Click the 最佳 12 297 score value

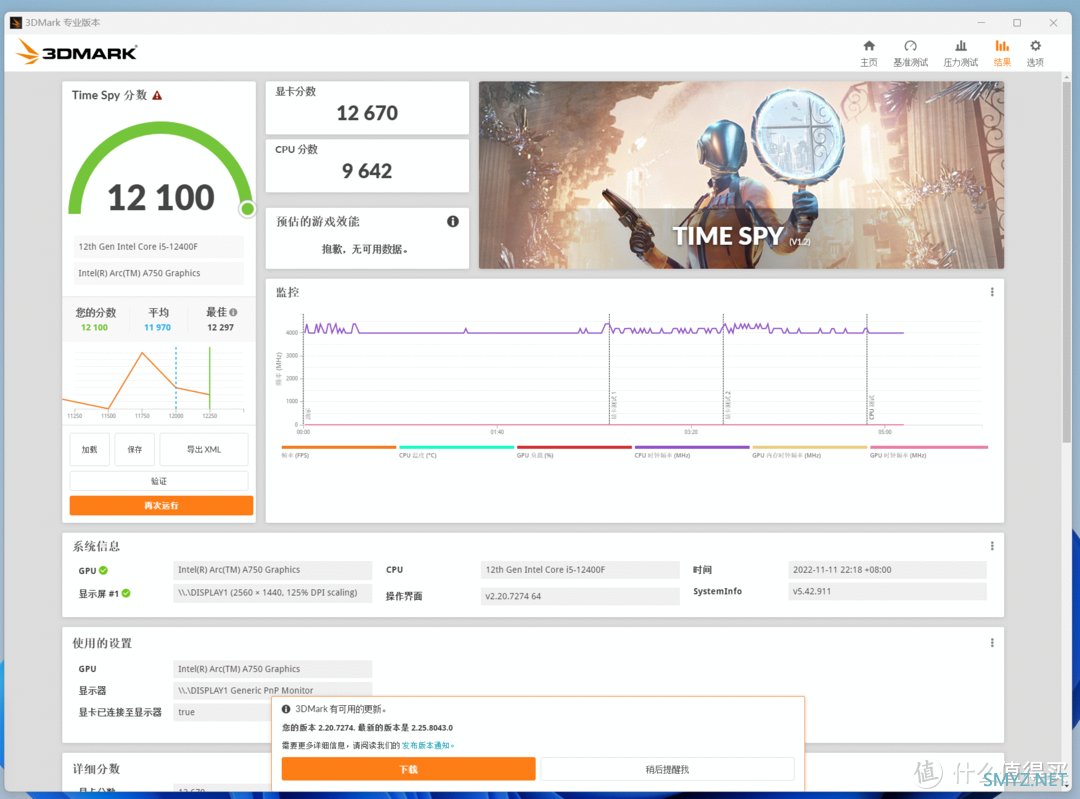click(x=220, y=327)
